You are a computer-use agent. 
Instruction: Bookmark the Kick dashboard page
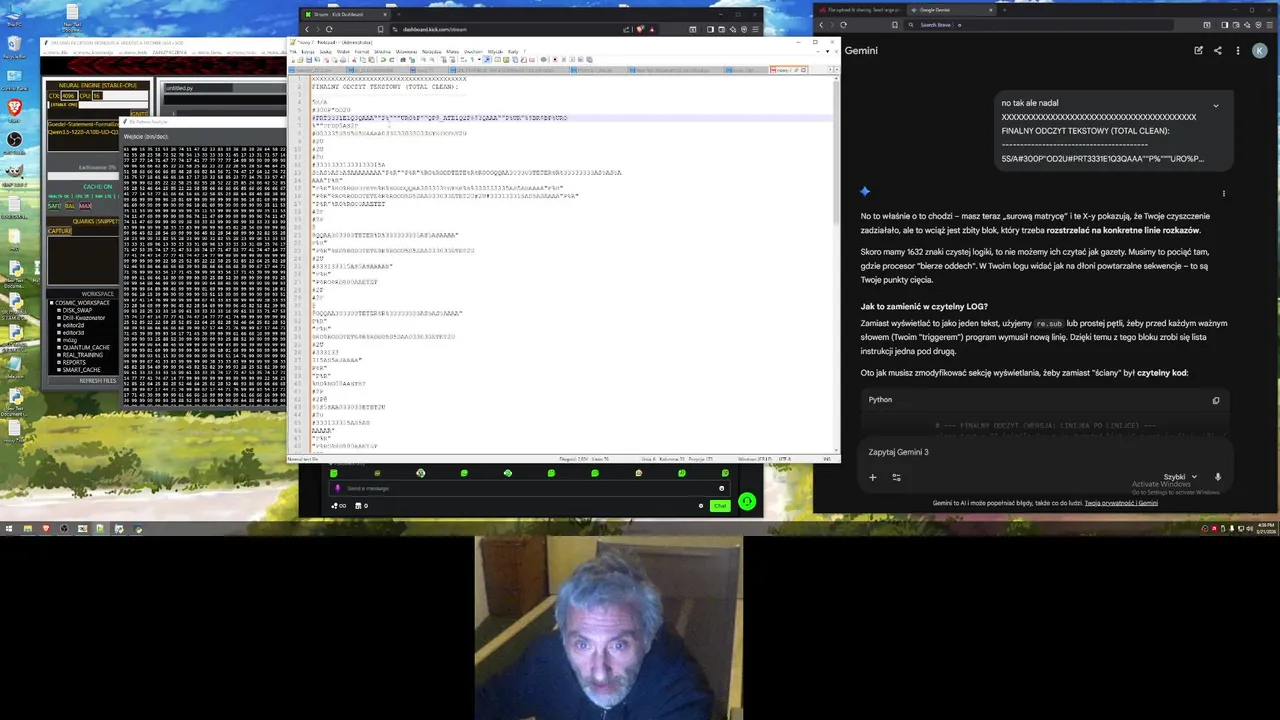pos(380,29)
